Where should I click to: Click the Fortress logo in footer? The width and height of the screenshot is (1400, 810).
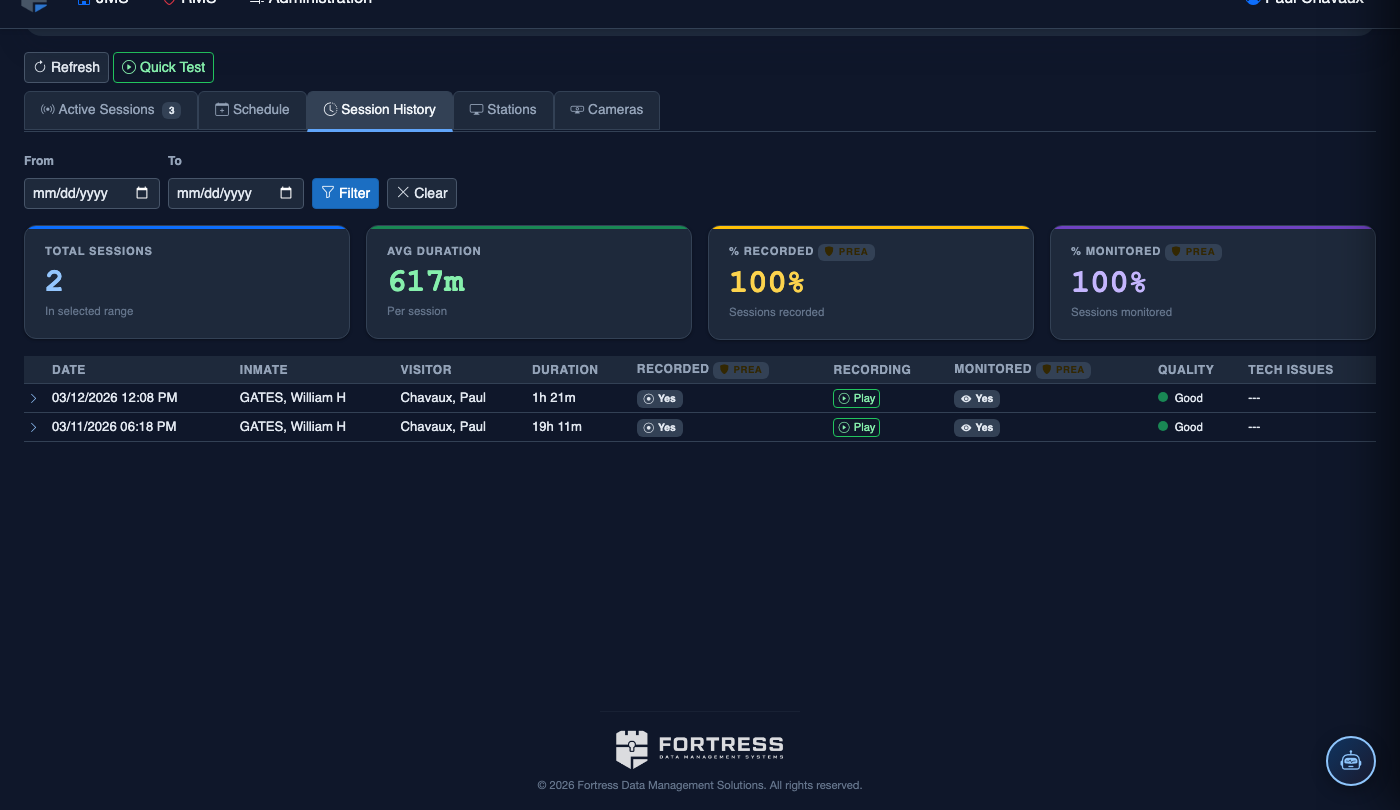coord(699,749)
